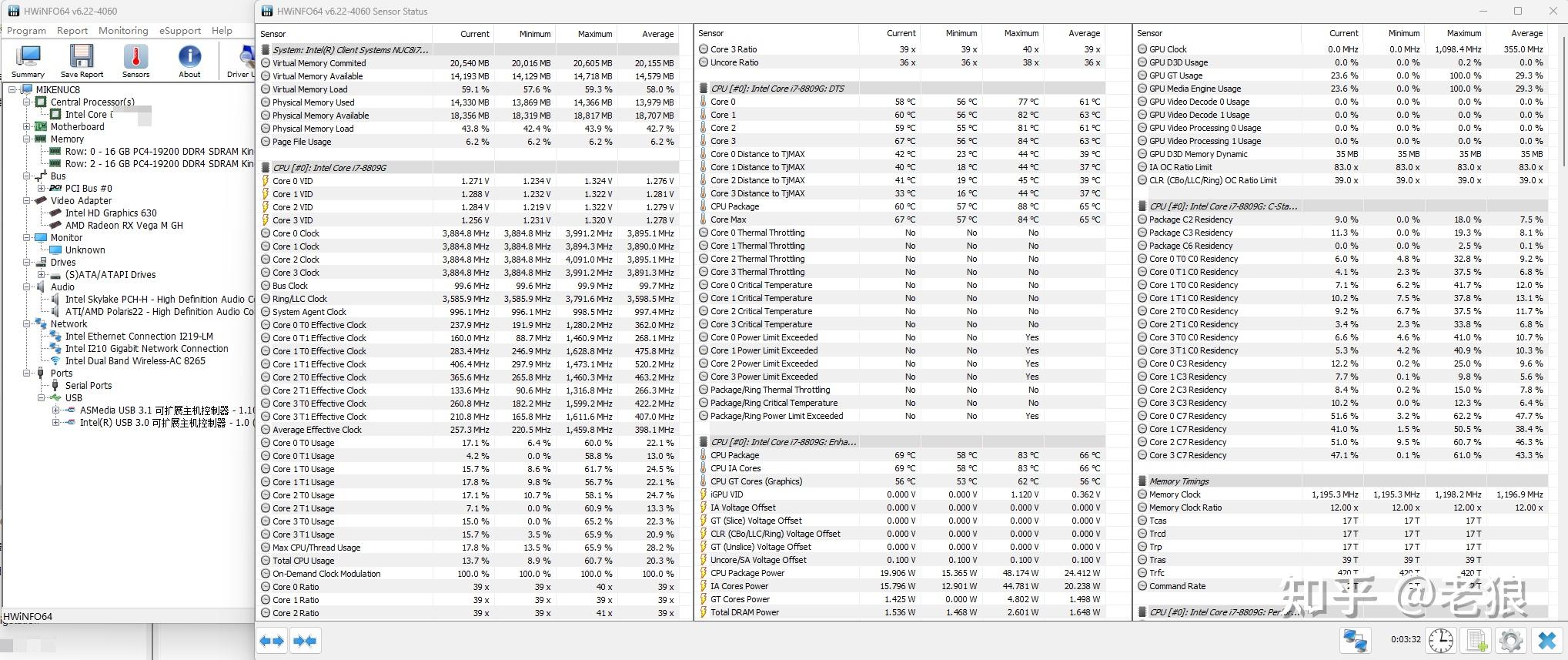
Task: Click the network computers icon in the sensor toolbar
Action: 1355,640
